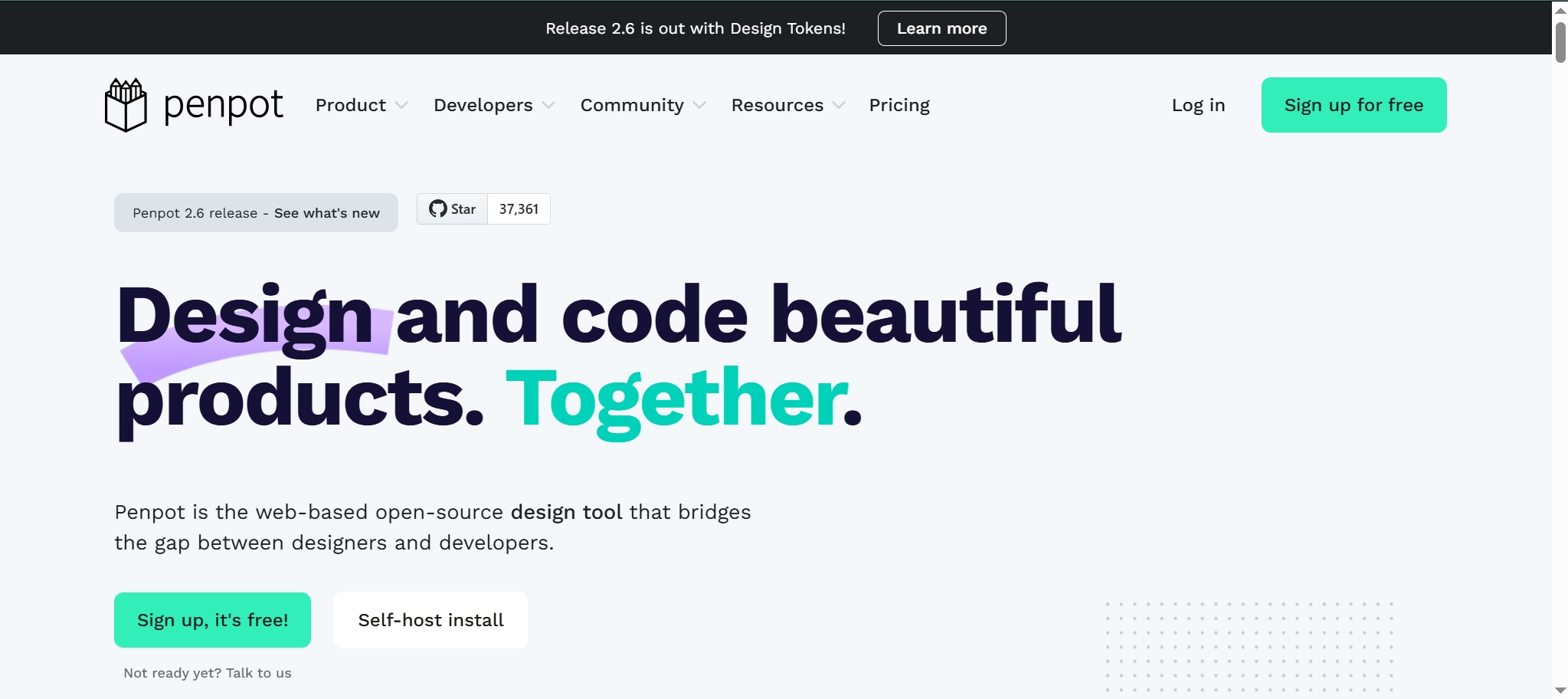Viewport: 1568px width, 699px height.
Task: Open the Pricing page
Action: 899,105
